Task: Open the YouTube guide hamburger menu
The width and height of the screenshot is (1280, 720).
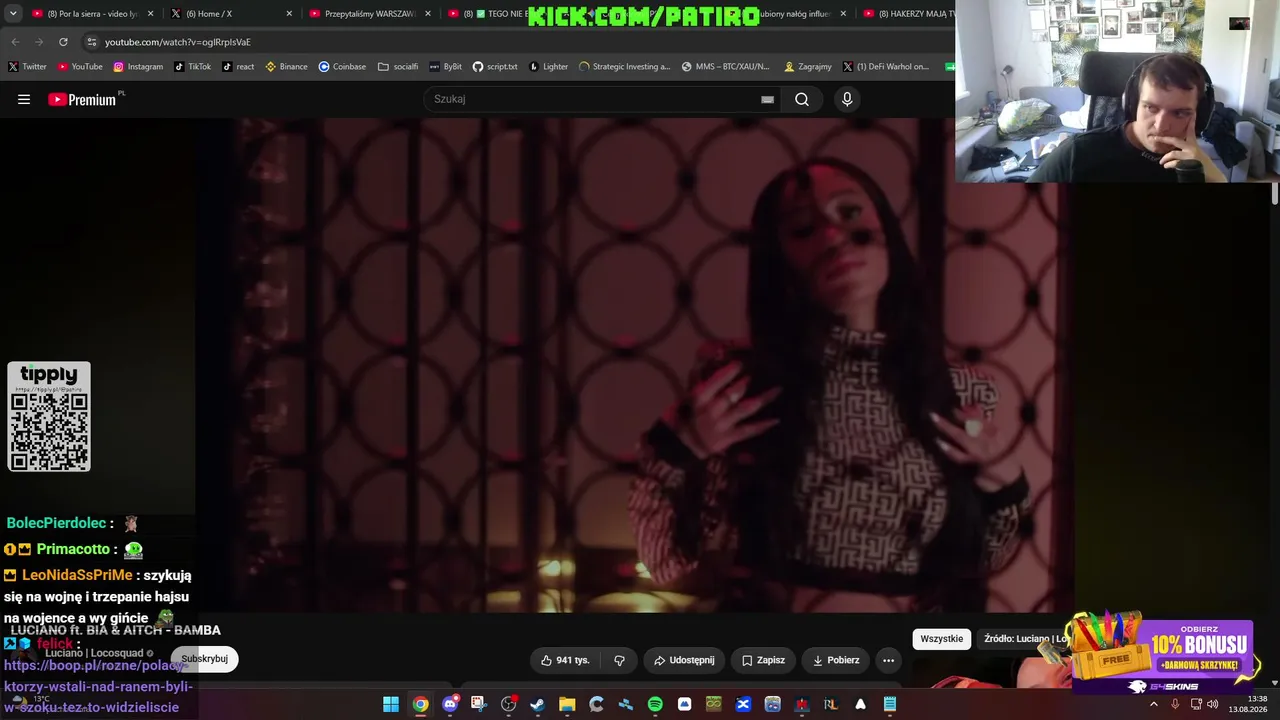Action: point(24,99)
